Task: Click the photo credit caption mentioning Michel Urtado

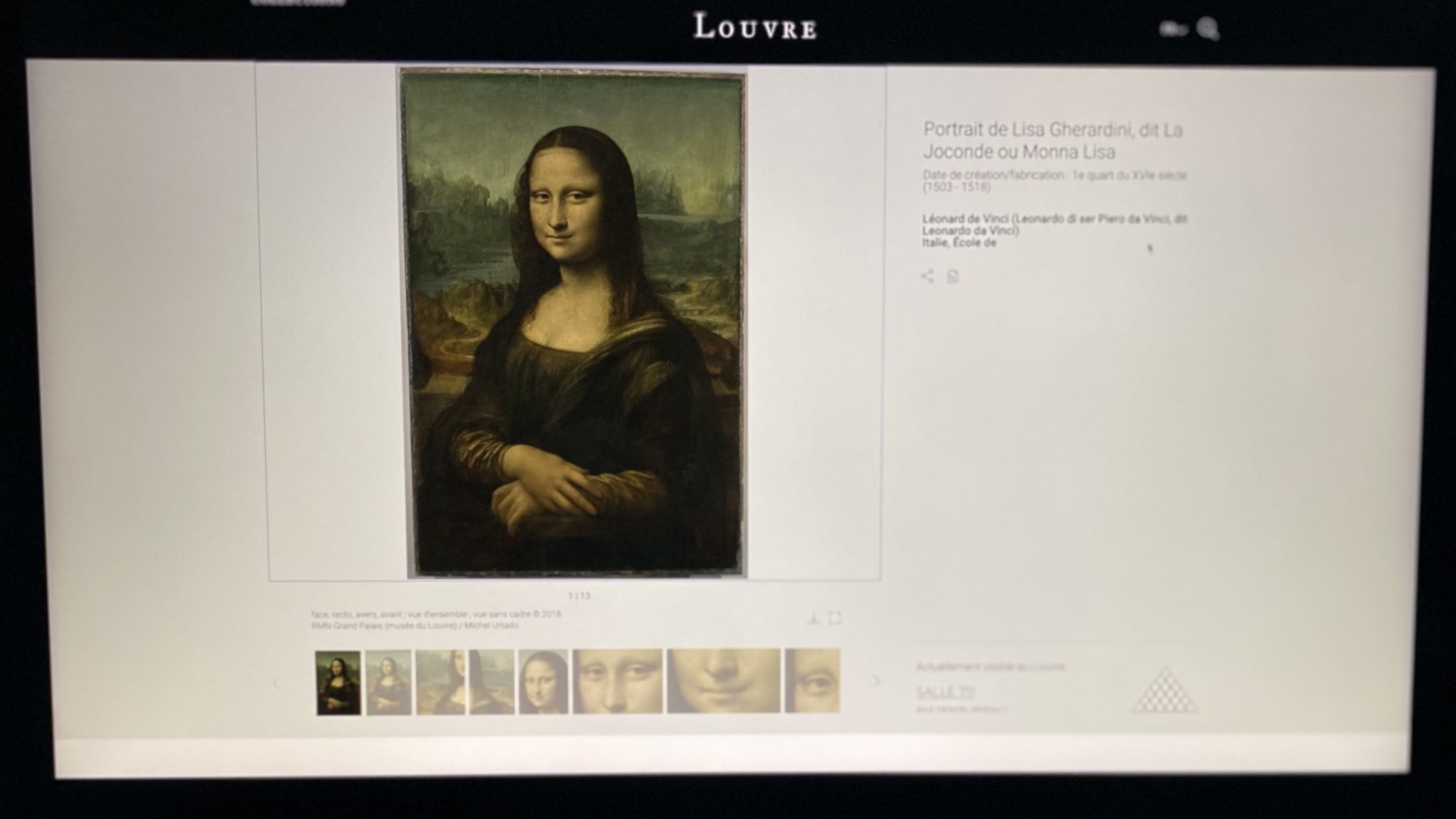Action: (436, 620)
